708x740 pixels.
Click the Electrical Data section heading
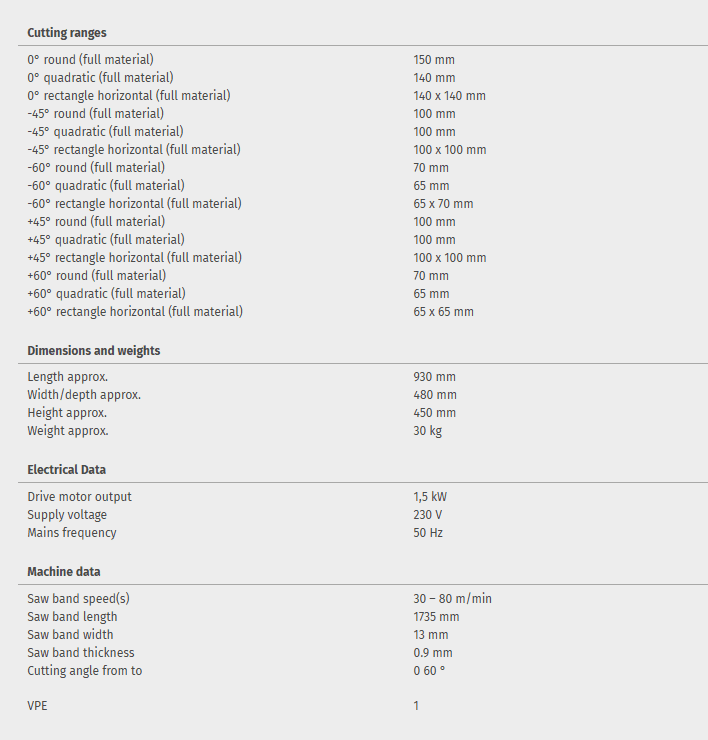66,469
